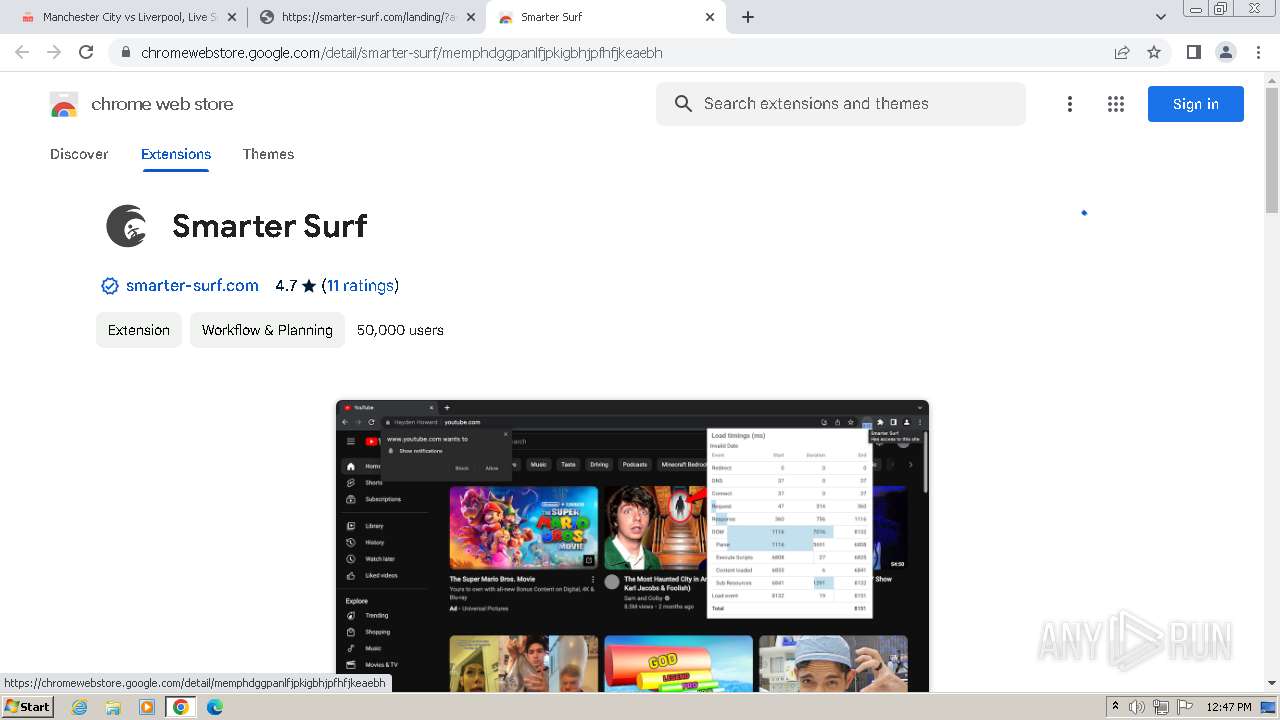Open the Chrome profile avatar
This screenshot has height=720, width=1280.
1225,52
